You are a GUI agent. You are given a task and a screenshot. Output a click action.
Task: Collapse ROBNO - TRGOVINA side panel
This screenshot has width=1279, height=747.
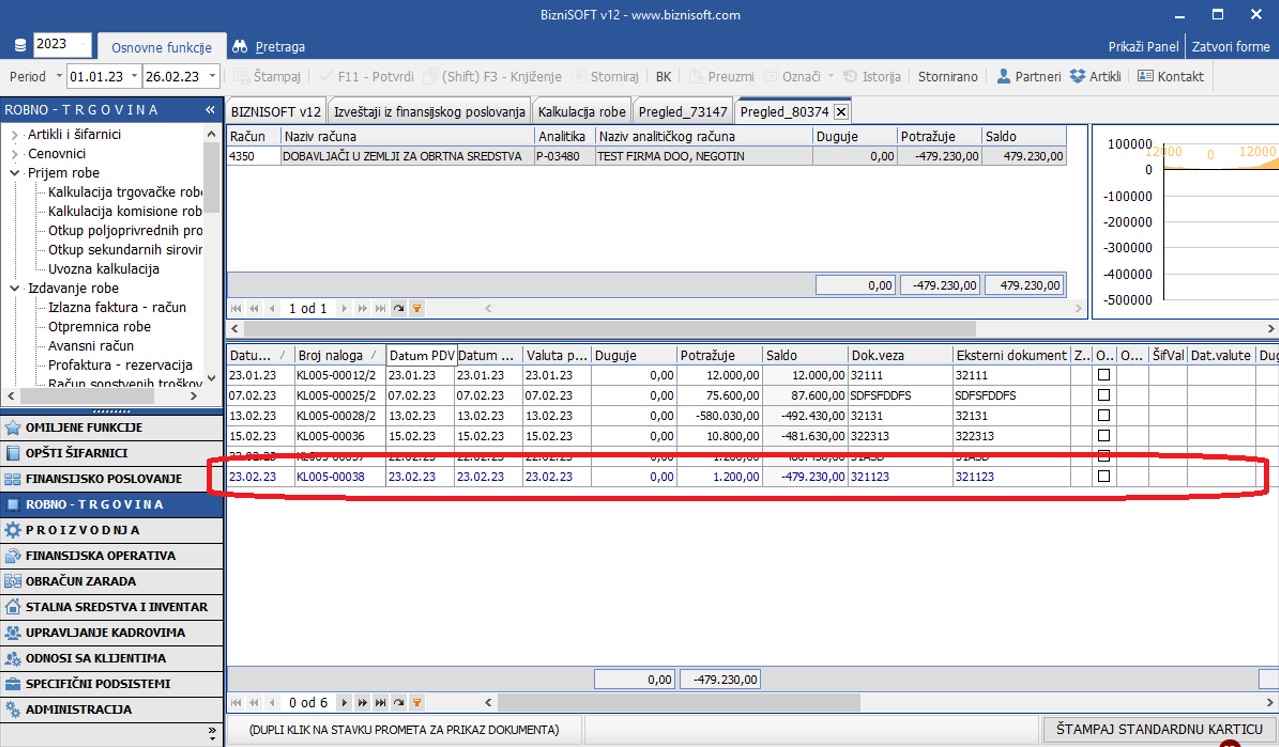tap(210, 110)
